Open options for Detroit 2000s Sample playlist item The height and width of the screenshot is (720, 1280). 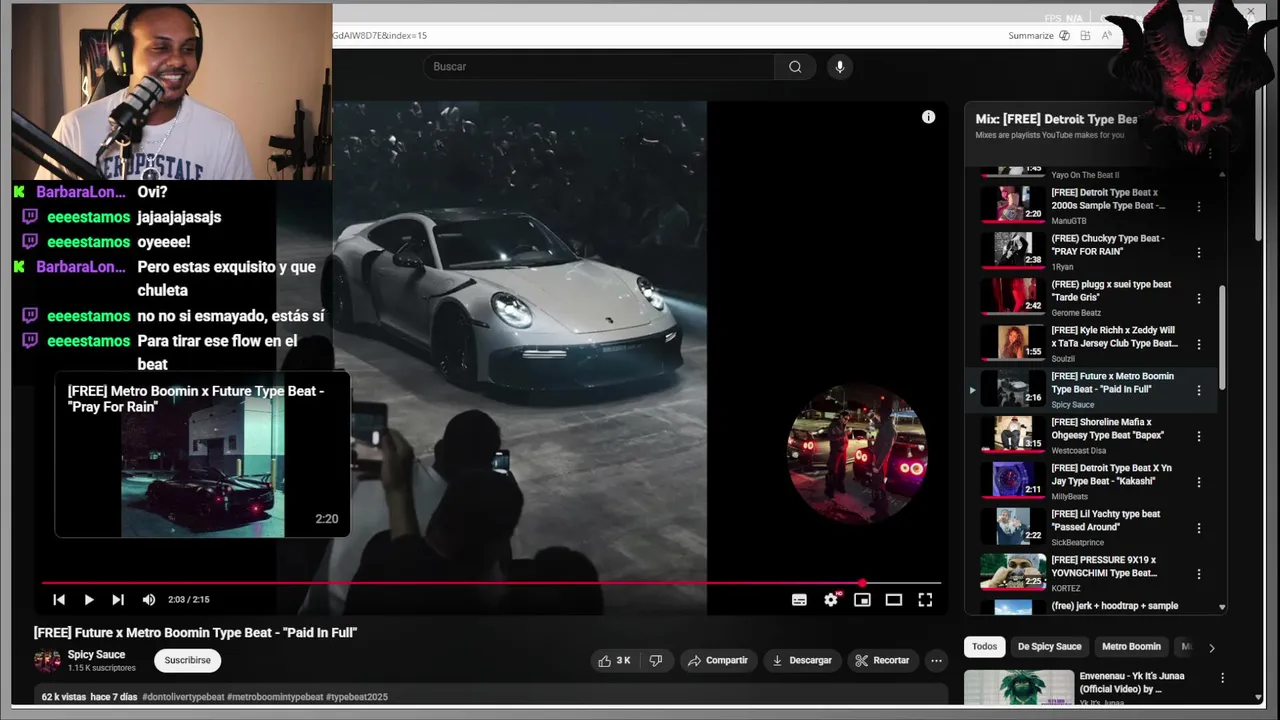1199,207
